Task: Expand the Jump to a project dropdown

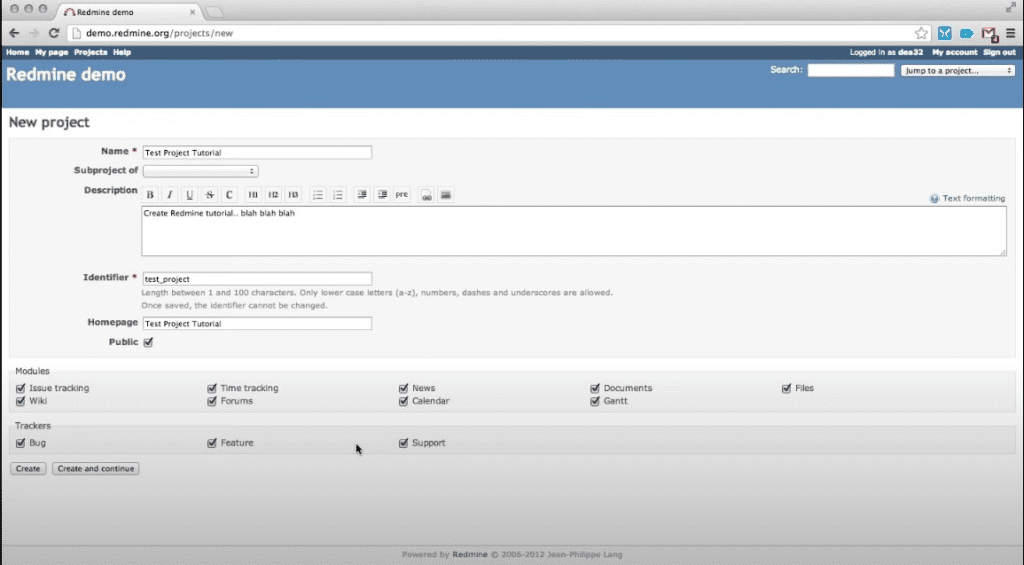Action: coord(957,71)
